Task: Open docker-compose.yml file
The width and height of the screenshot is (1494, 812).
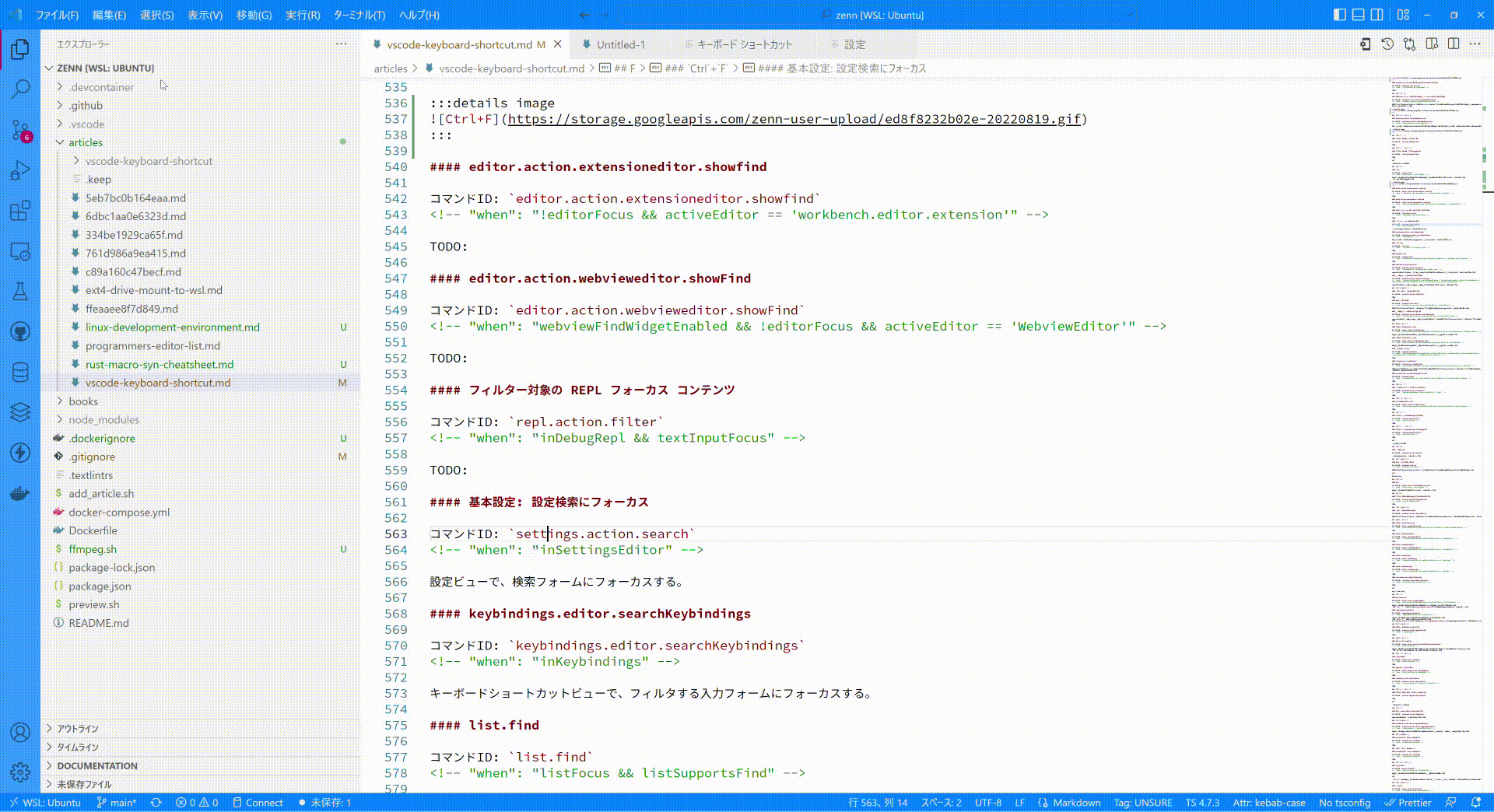Action: coord(201,512)
